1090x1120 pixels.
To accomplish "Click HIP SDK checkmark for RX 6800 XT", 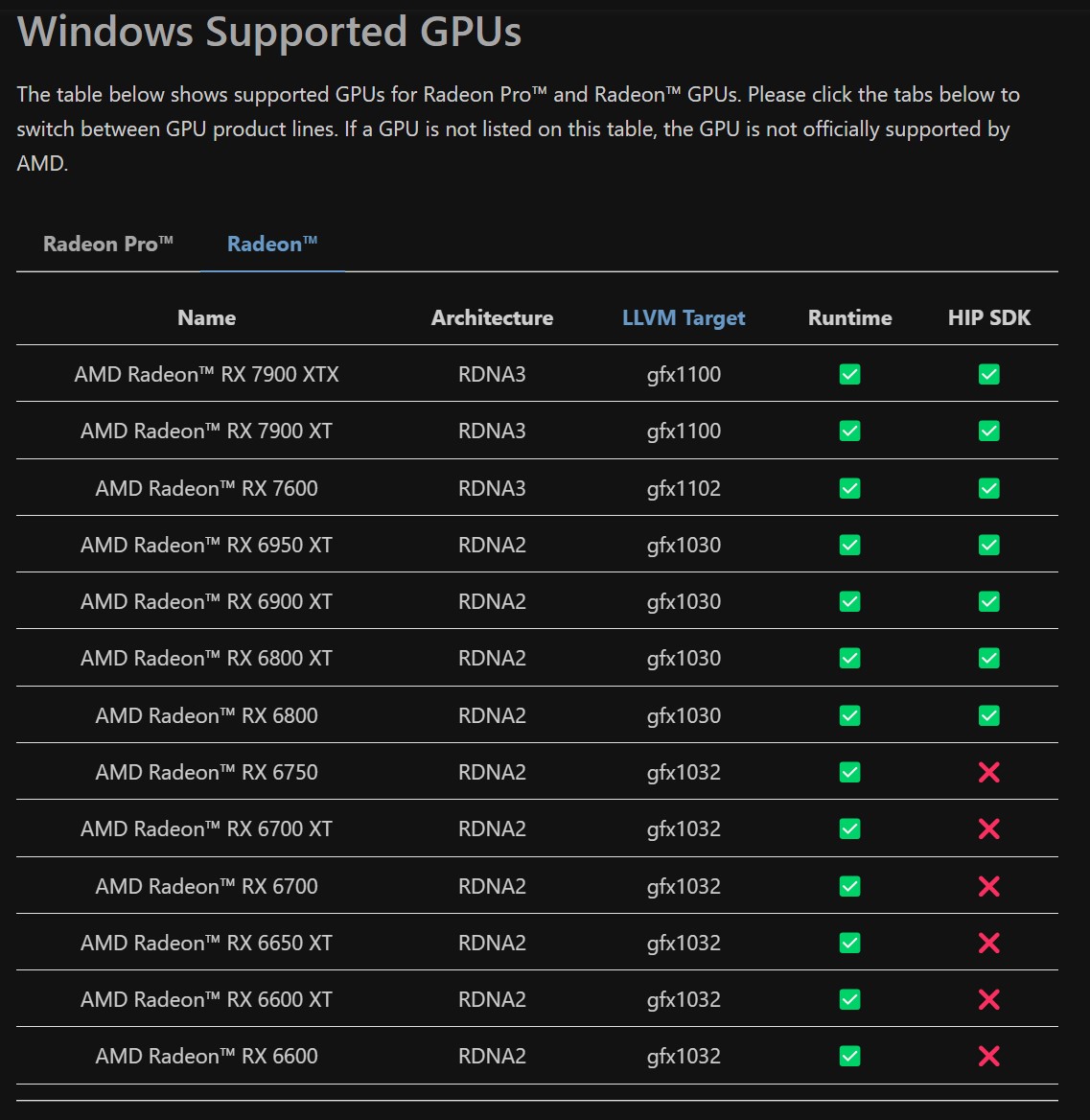I will (x=989, y=658).
